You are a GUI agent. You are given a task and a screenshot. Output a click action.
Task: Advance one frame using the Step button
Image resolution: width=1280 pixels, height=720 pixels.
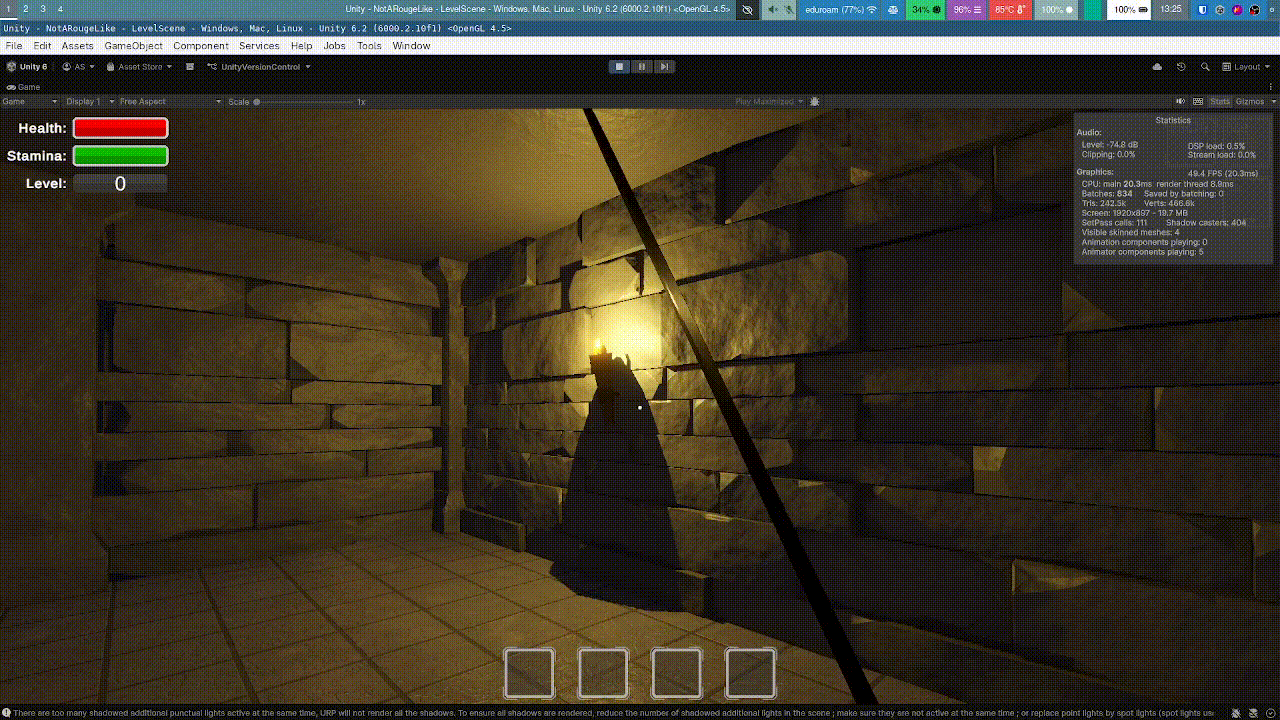pyautogui.click(x=665, y=66)
